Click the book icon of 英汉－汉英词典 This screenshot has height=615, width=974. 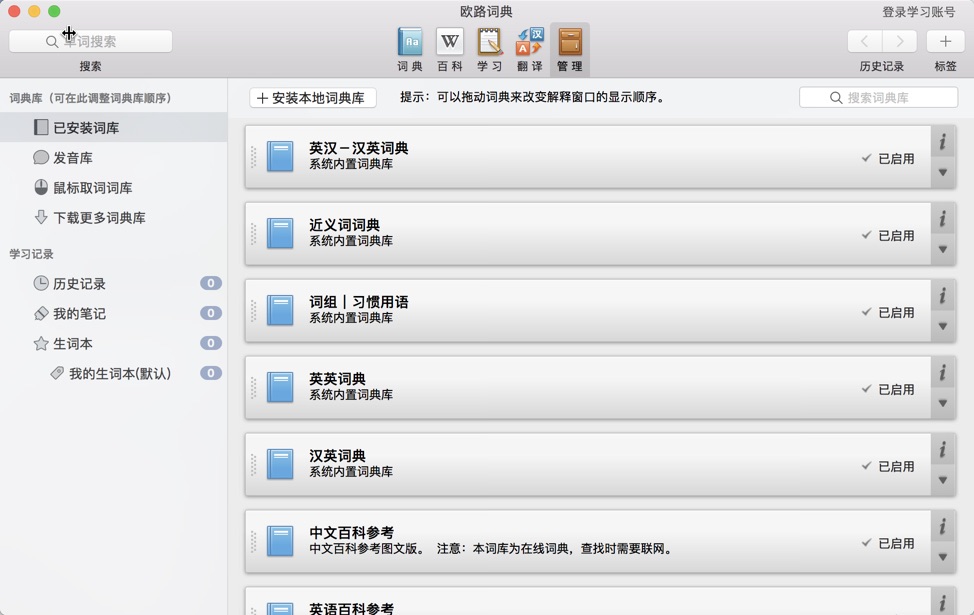tap(280, 156)
